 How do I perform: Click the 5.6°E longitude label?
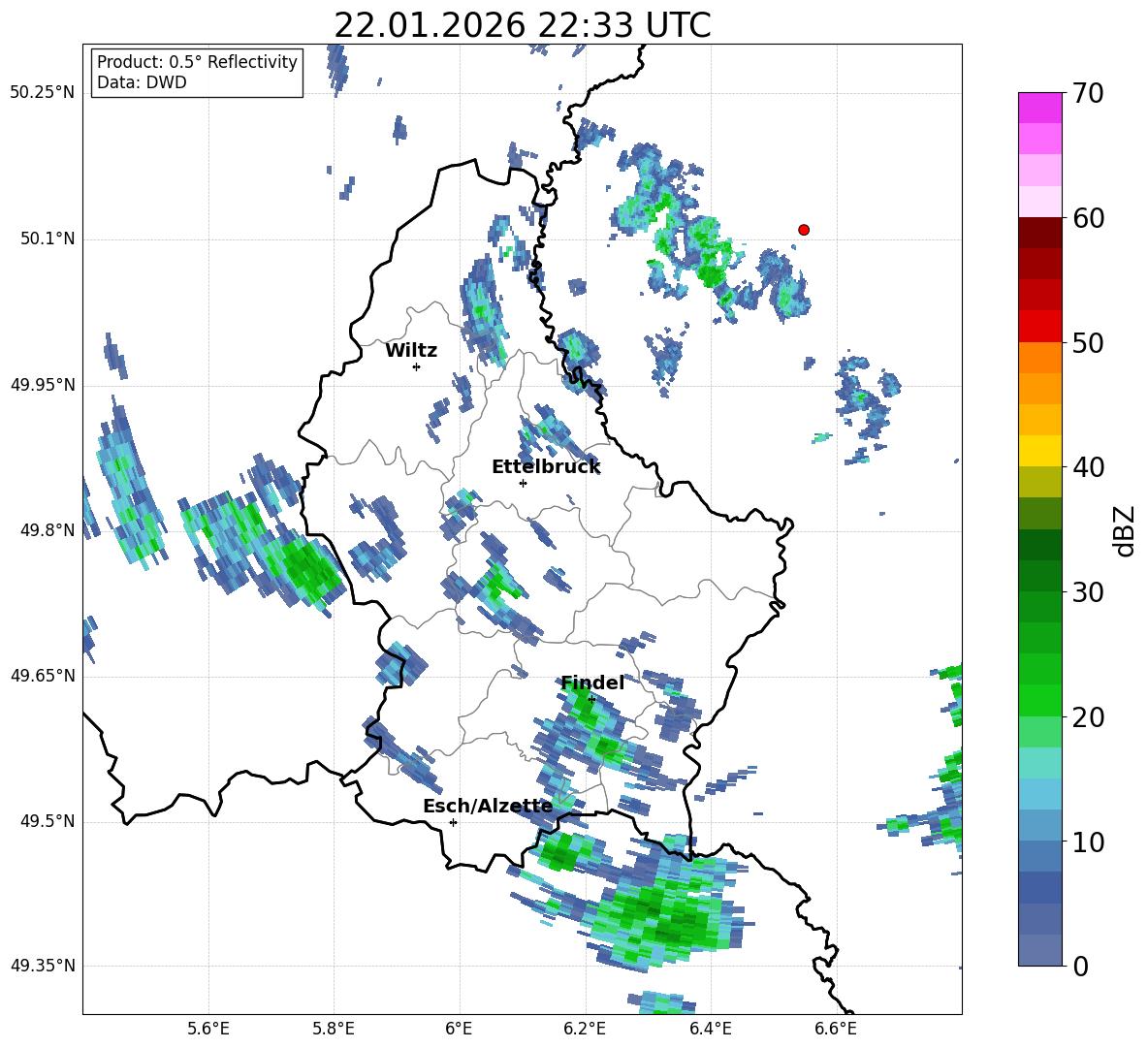[208, 1029]
